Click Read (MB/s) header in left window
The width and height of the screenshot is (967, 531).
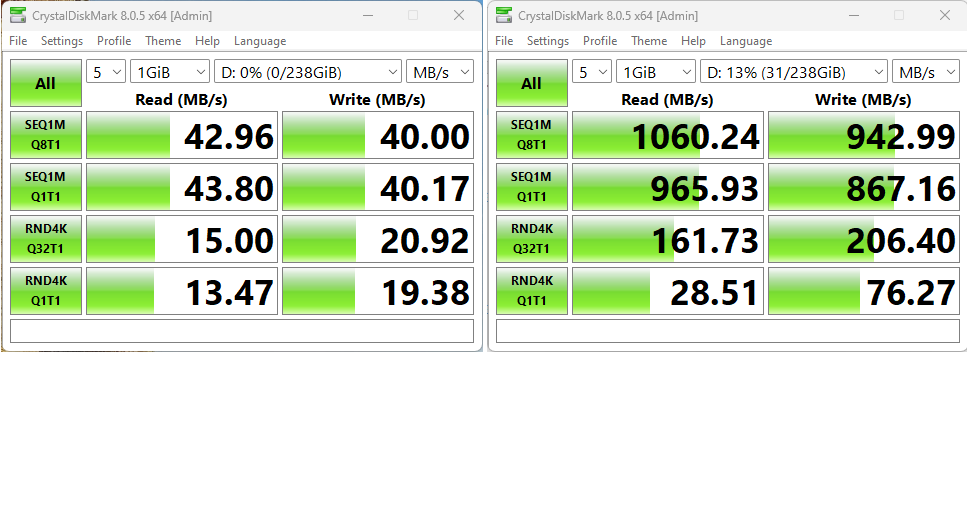181,99
